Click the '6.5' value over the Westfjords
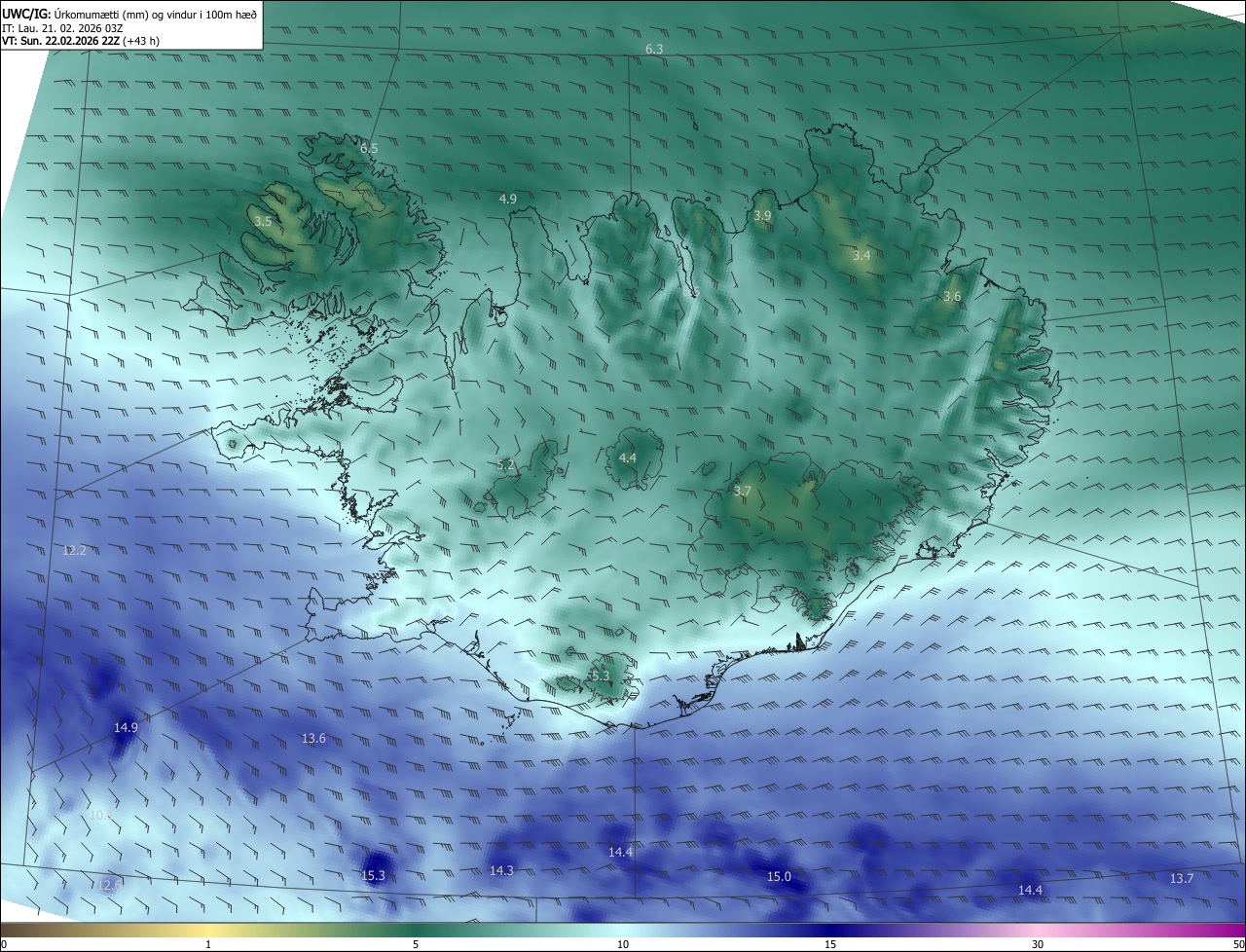The height and width of the screenshot is (952, 1246). [369, 148]
